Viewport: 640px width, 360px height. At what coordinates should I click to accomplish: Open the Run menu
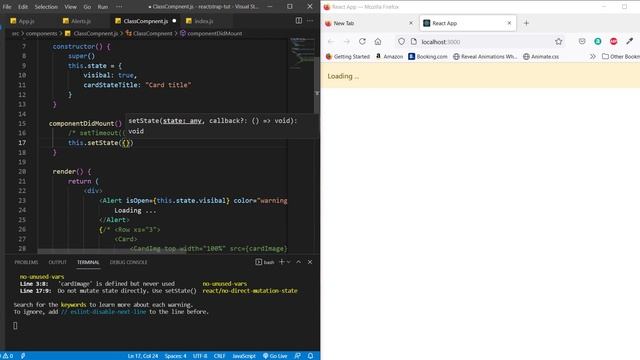click(x=103, y=7)
